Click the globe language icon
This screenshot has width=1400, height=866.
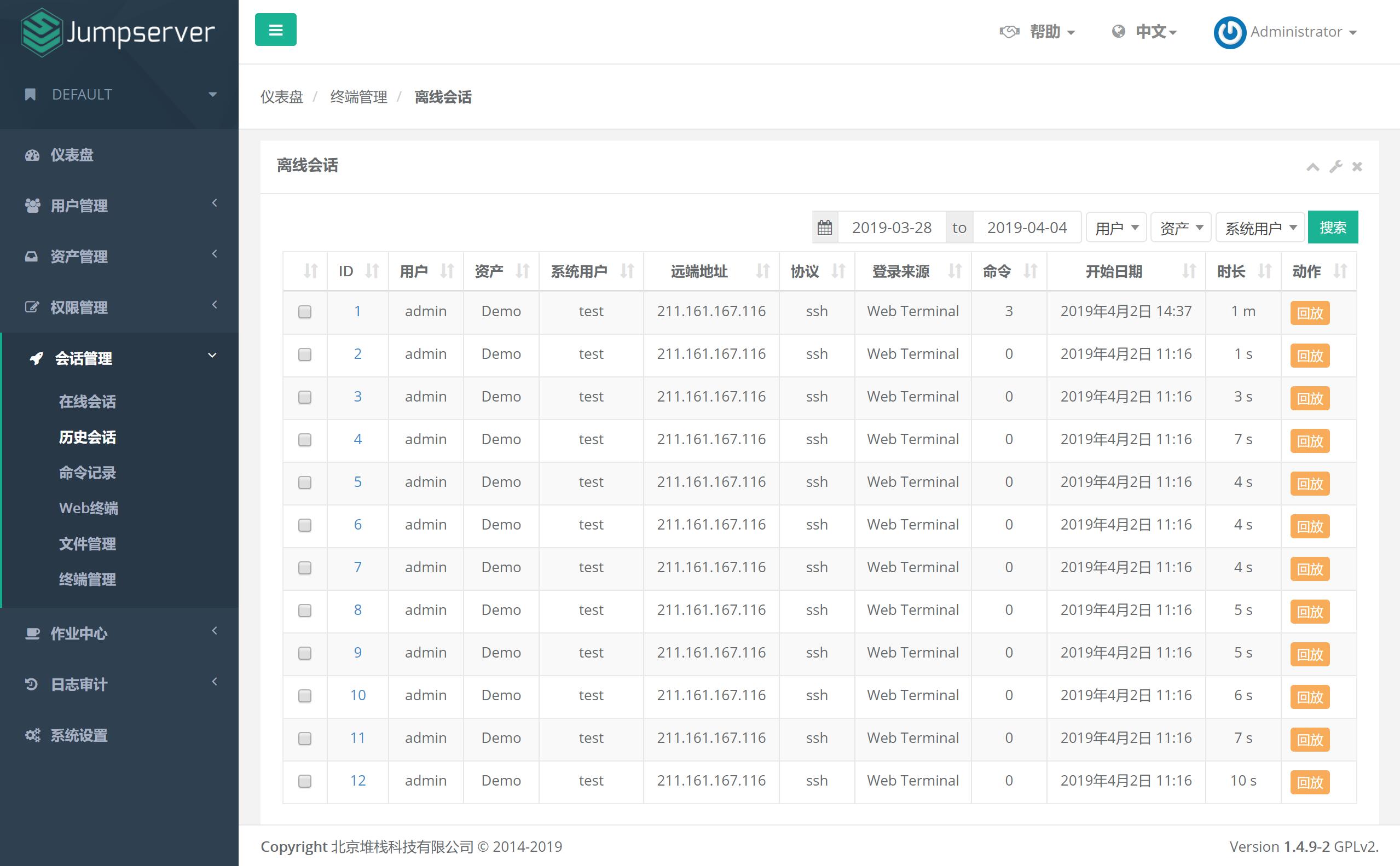tap(1118, 32)
